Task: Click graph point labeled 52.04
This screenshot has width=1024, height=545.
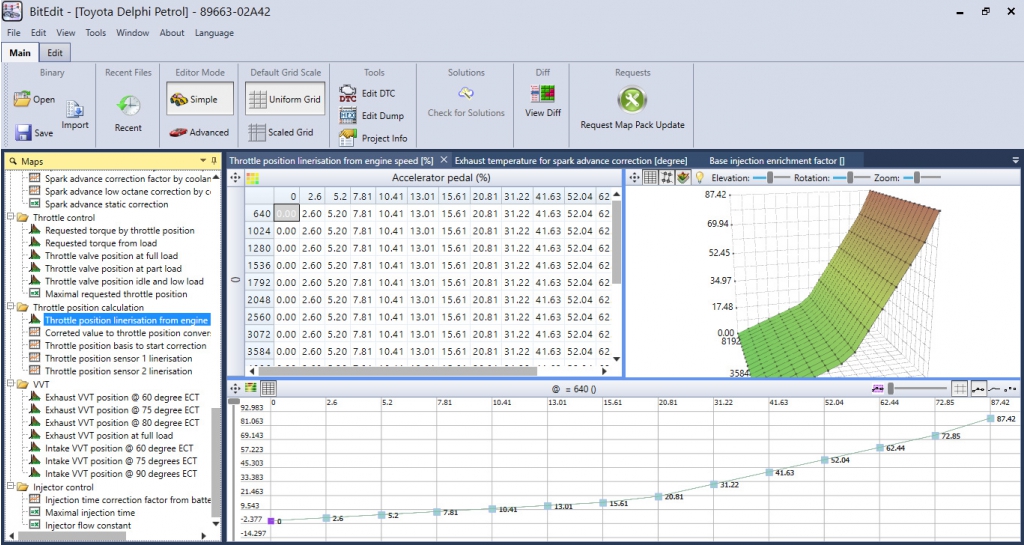Action: coord(824,460)
